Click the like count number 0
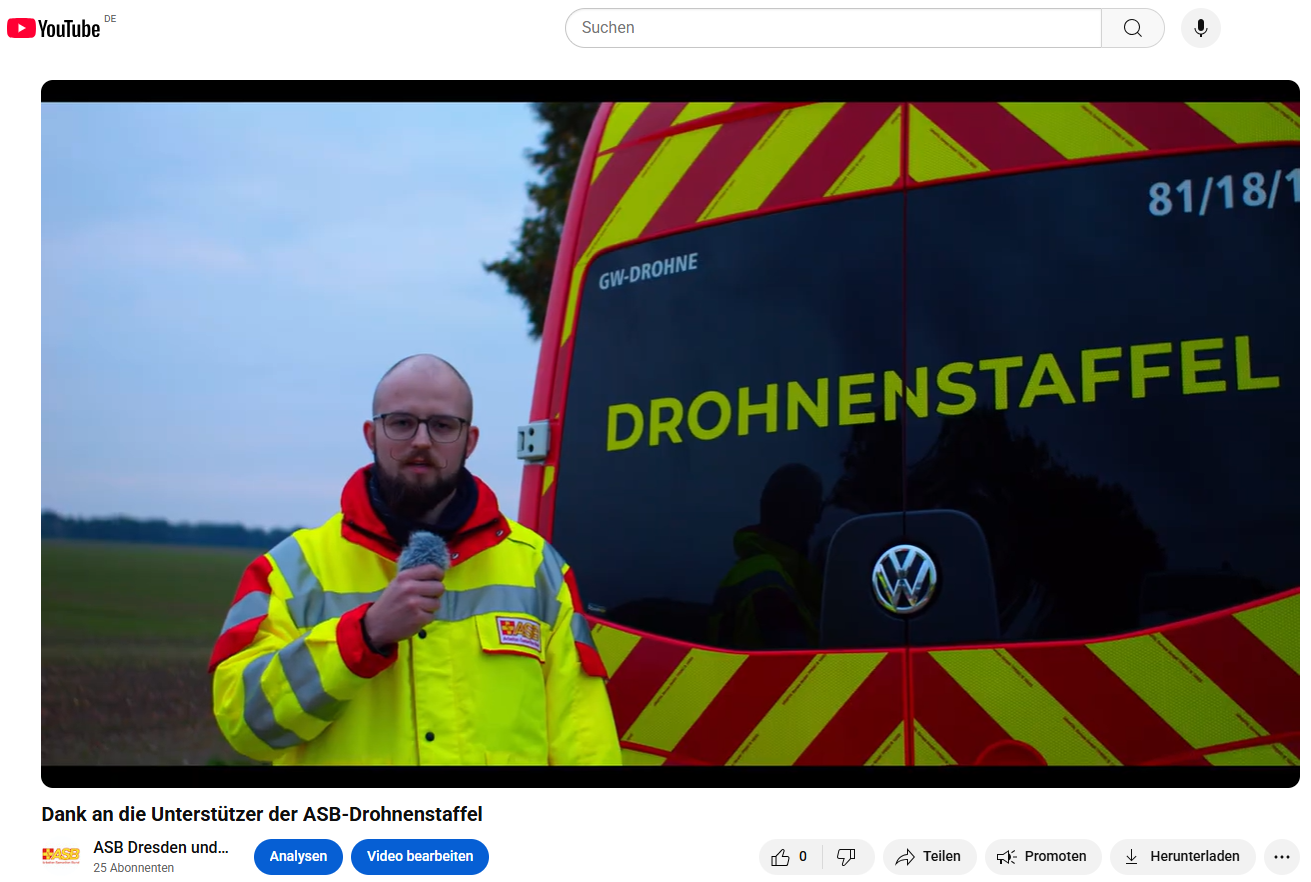Viewport: 1311px width, 882px height. point(802,857)
